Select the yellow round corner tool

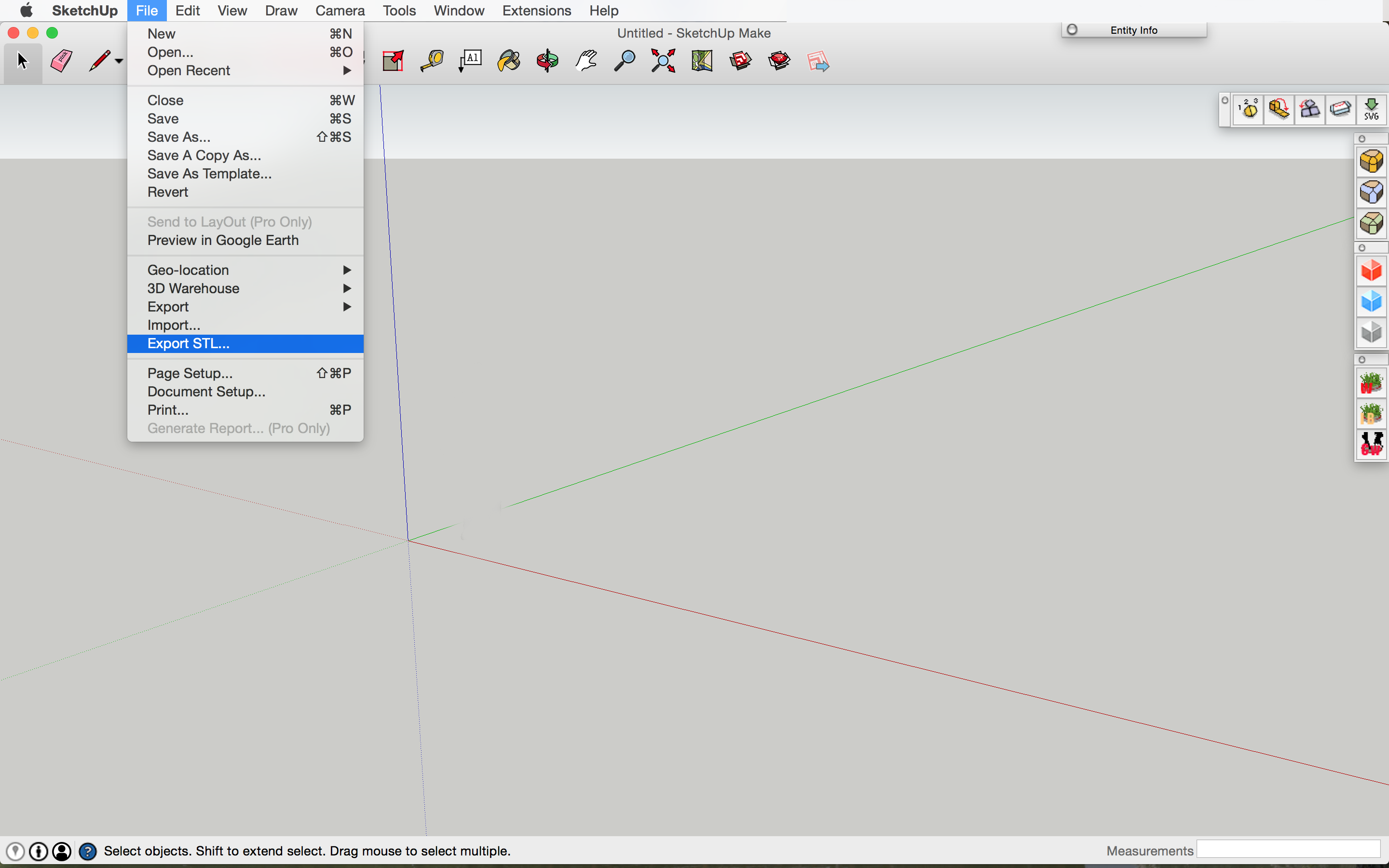1371,162
